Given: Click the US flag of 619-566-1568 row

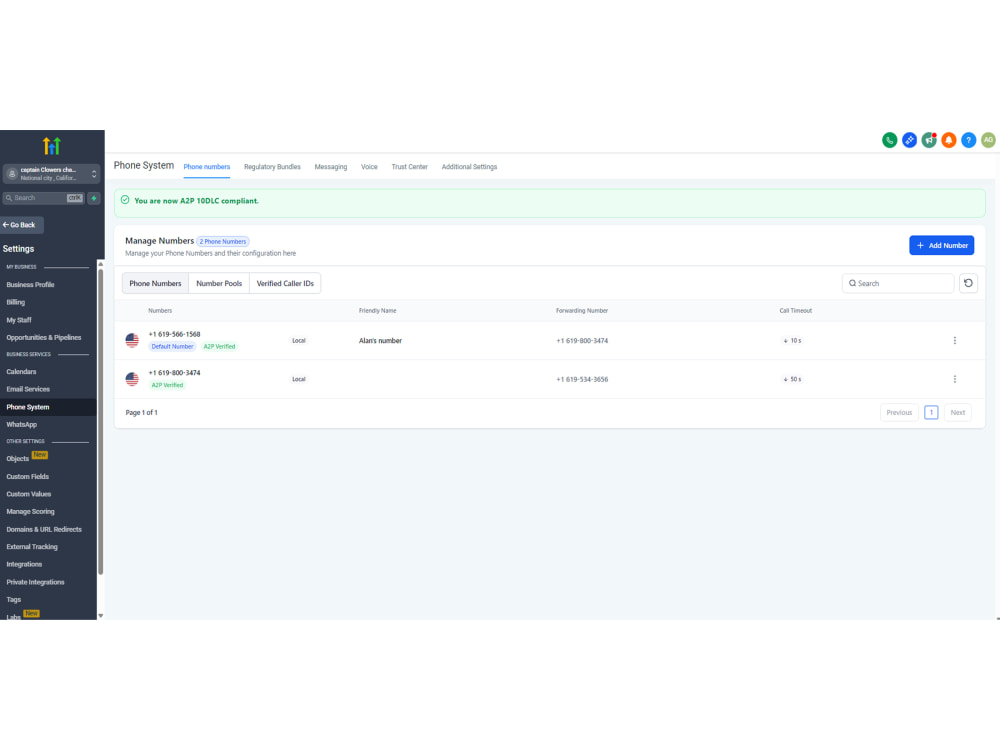Looking at the screenshot, I should (132, 341).
